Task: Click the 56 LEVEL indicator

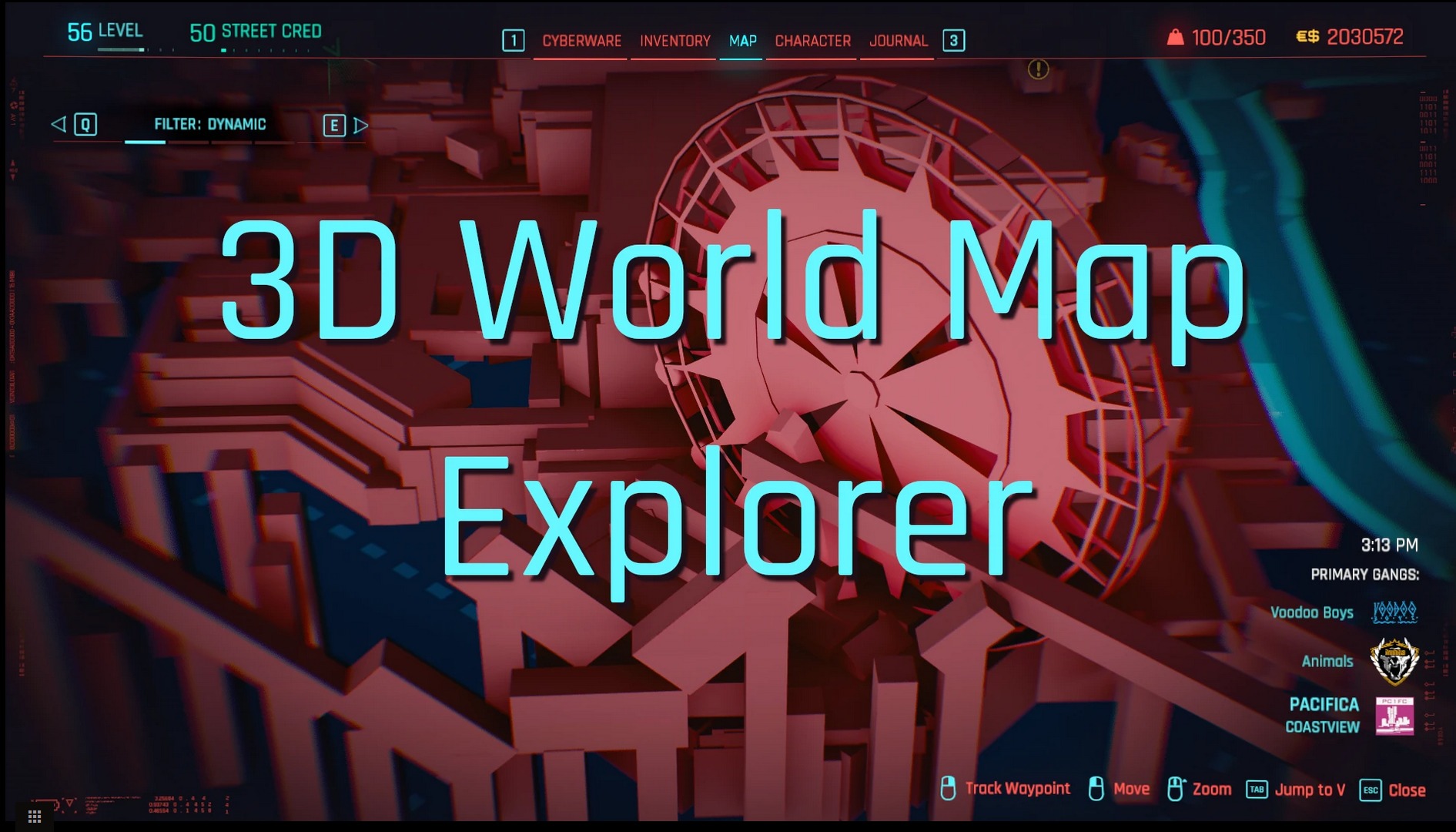Action: (x=105, y=32)
